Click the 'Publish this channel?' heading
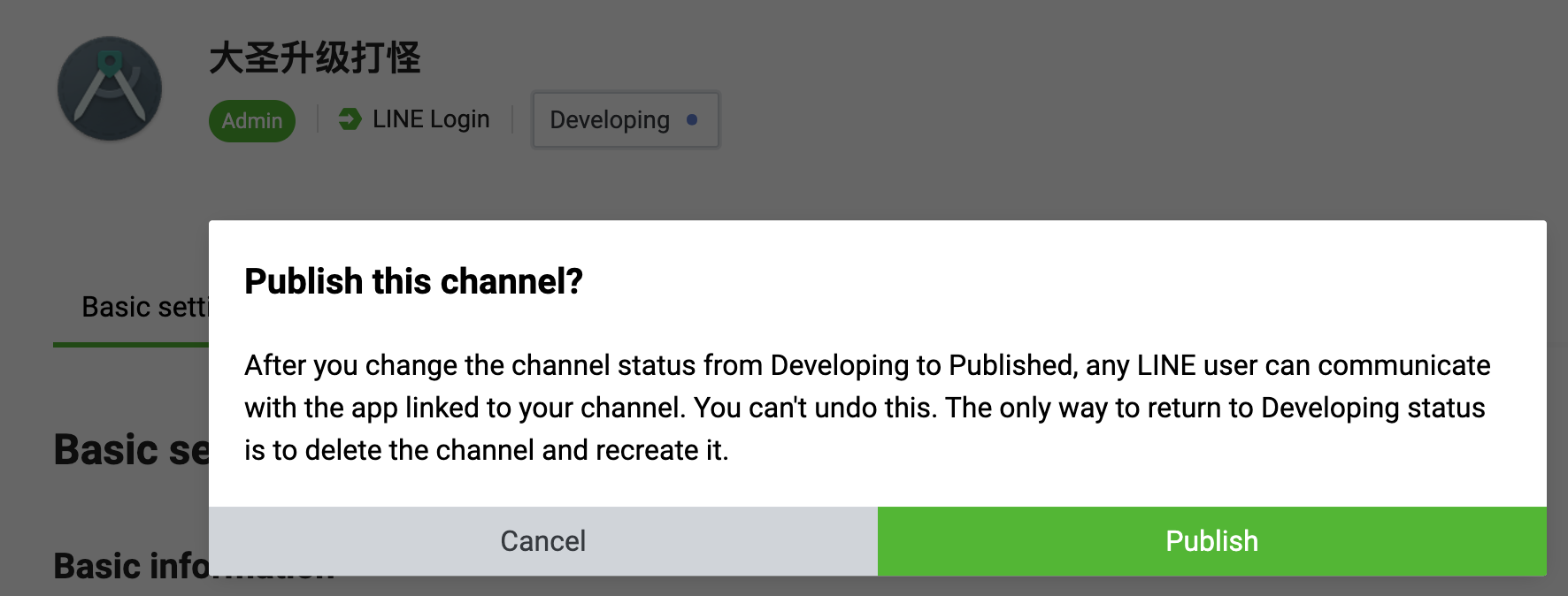Viewport: 1568px width, 596px height. [x=413, y=281]
